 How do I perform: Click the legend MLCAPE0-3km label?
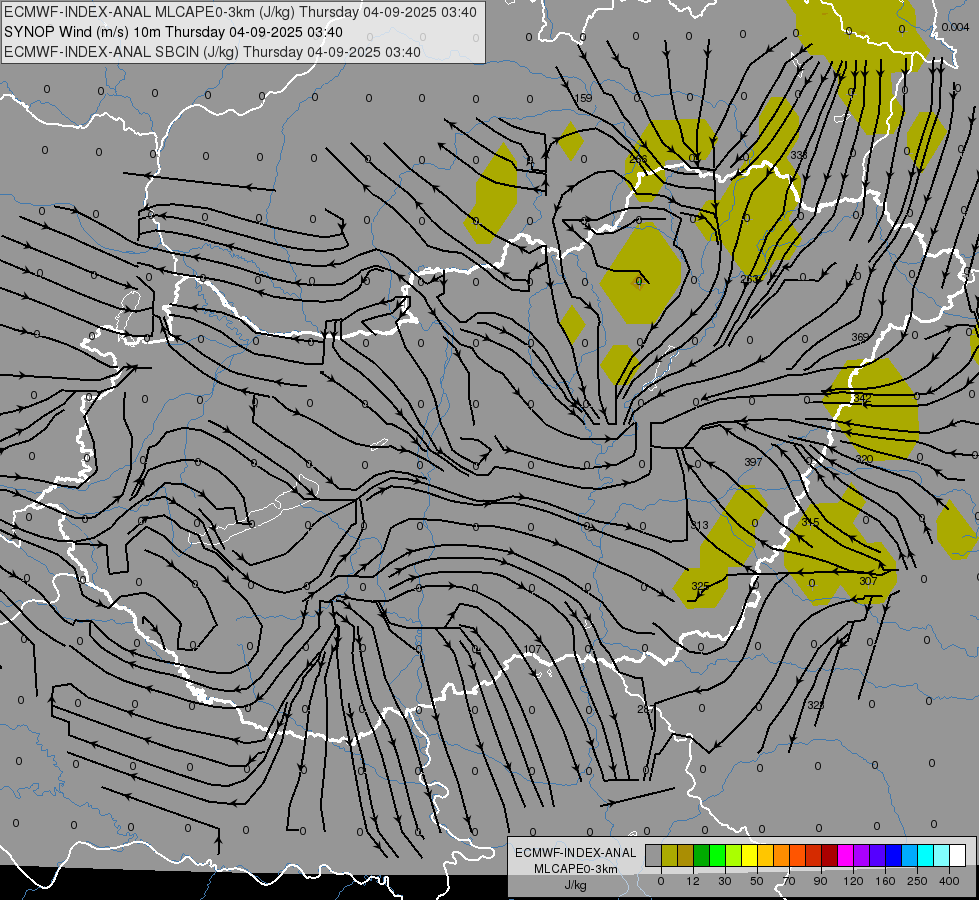(x=576, y=869)
